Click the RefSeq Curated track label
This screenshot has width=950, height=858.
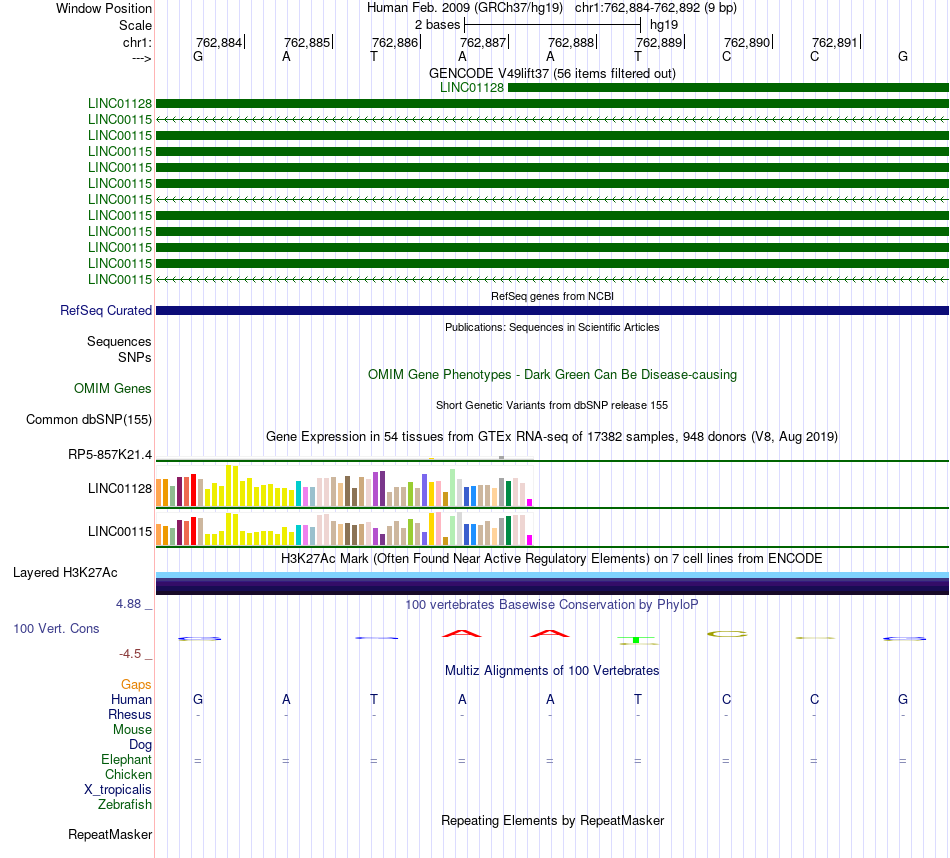105,310
